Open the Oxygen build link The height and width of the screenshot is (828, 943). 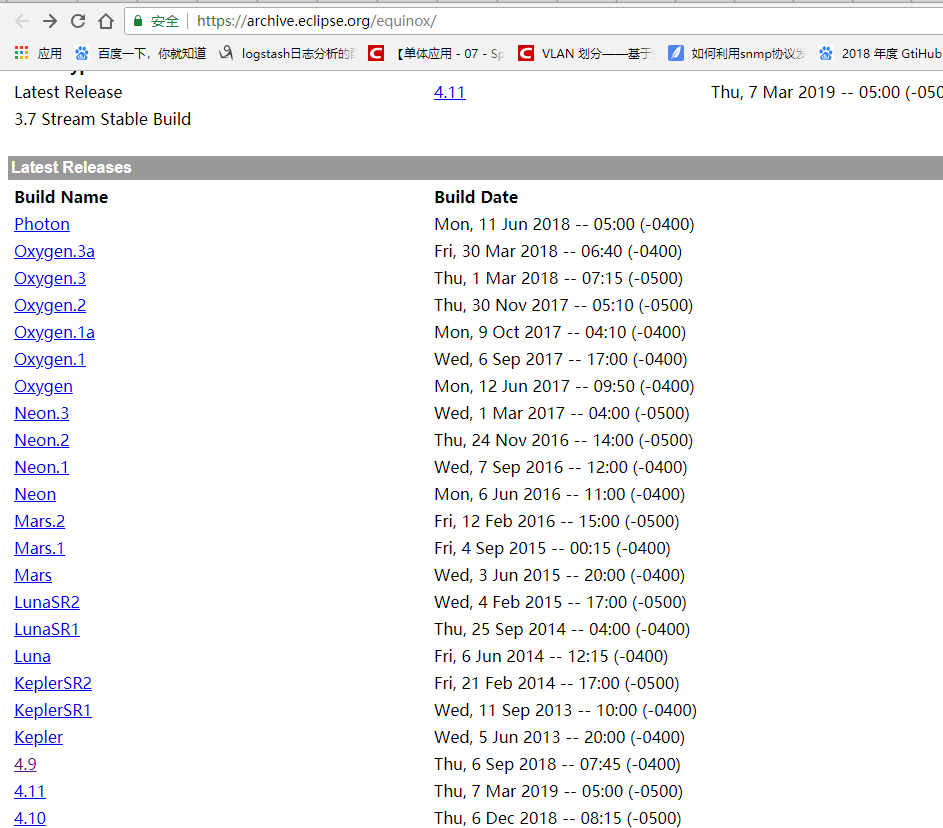[43, 387]
